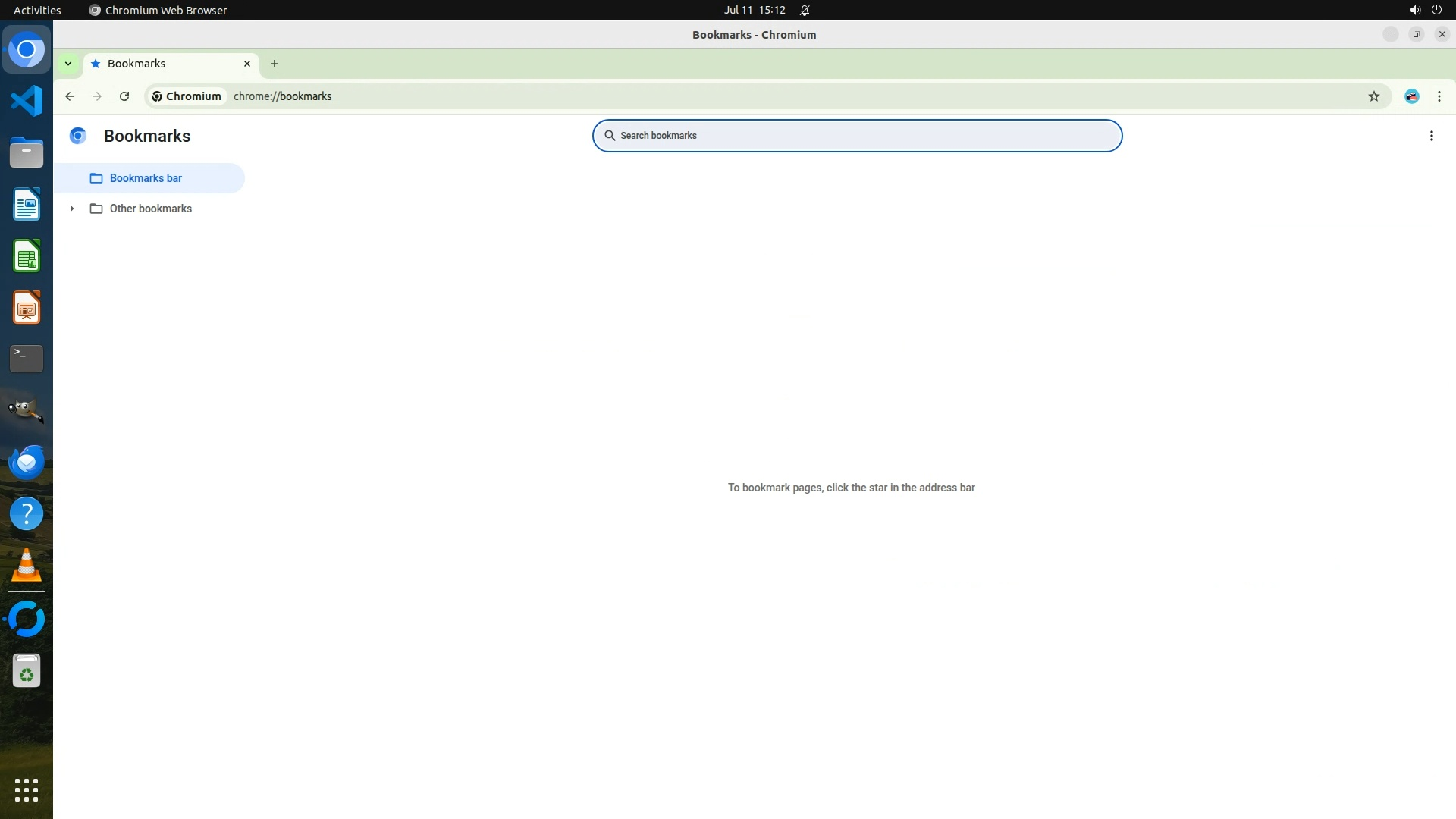Open the profile avatar menu
This screenshot has width=1456, height=819.
coord(1411,96)
